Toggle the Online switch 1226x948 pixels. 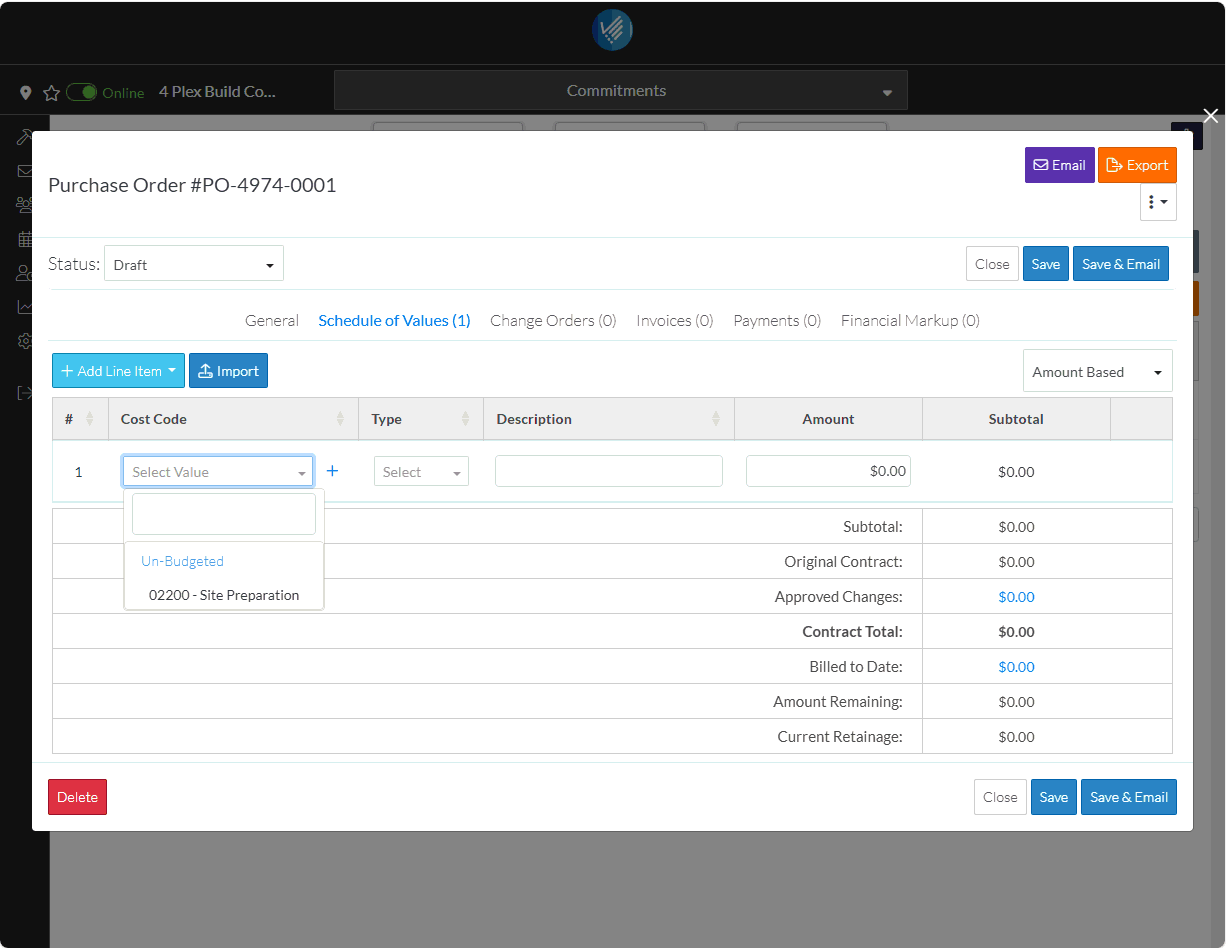click(x=82, y=92)
